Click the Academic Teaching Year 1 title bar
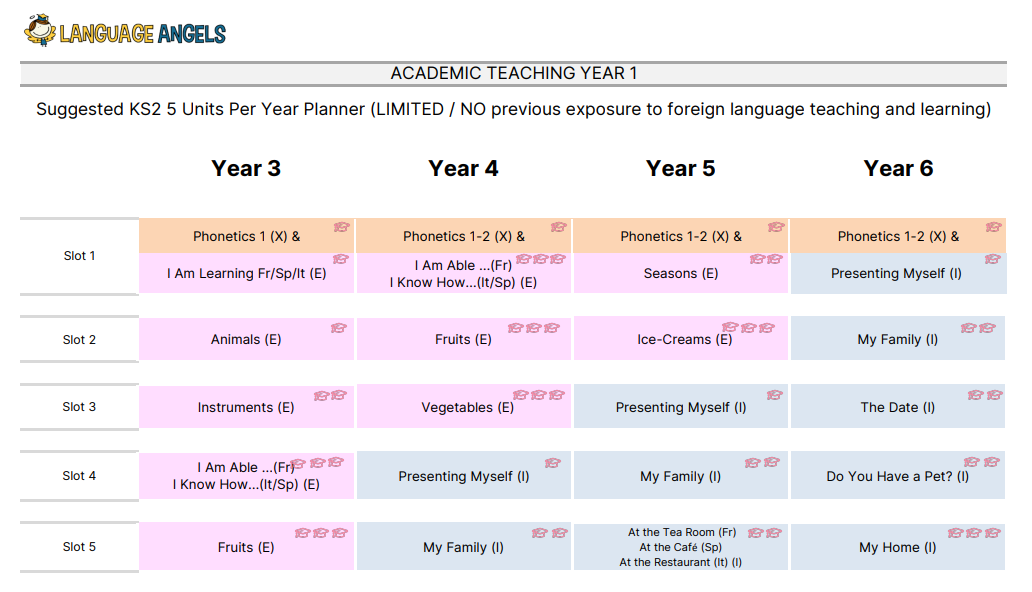The width and height of the screenshot is (1032, 592). (513, 73)
